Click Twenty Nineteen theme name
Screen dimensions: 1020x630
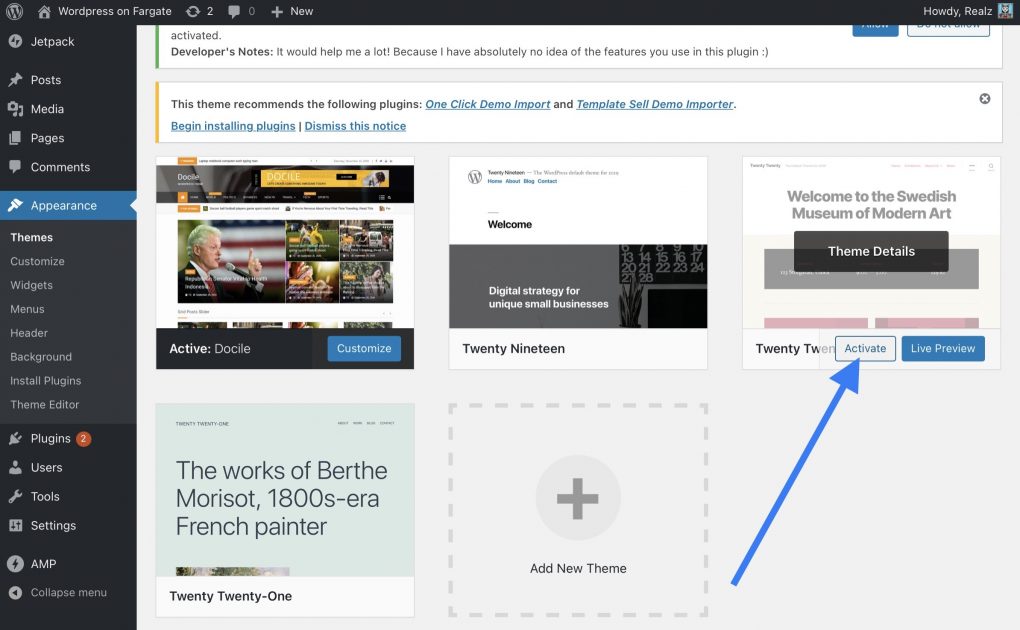tap(513, 348)
